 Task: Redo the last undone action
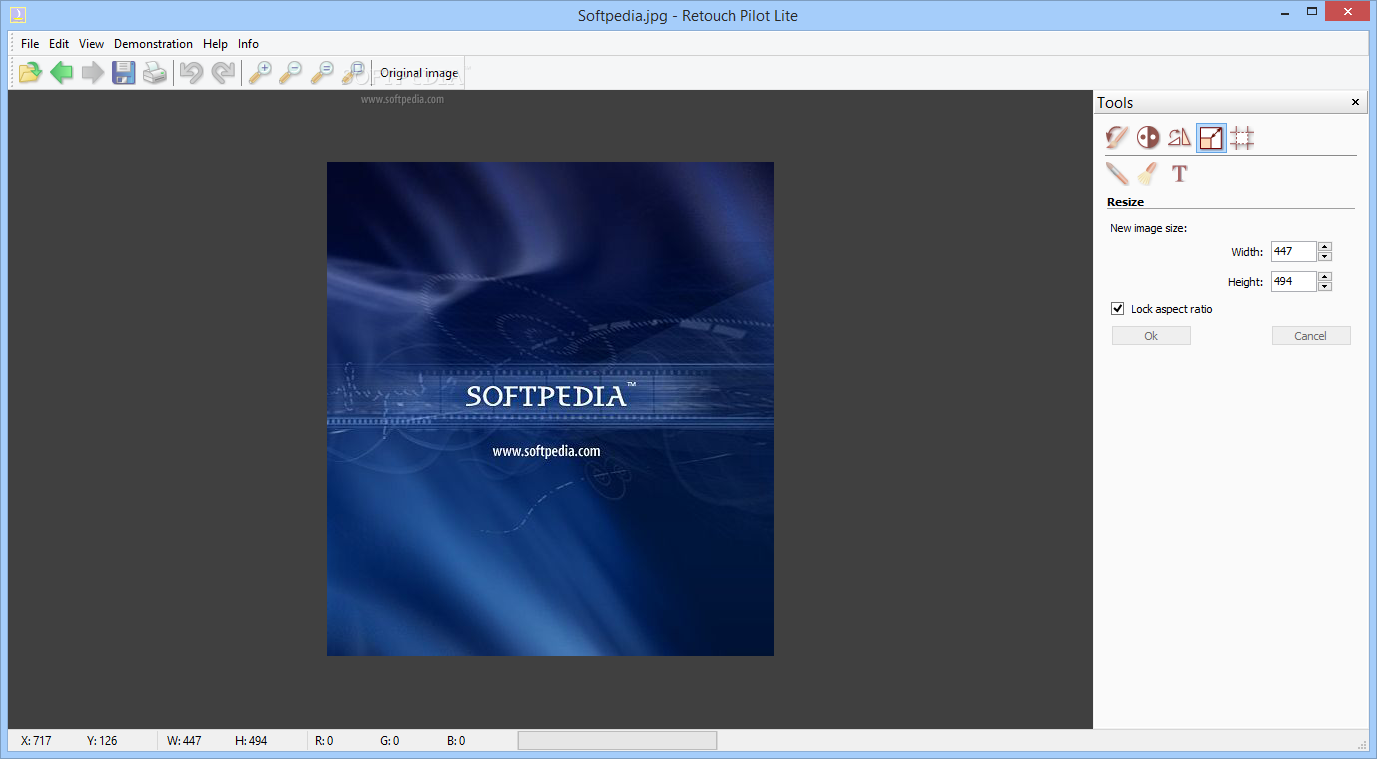click(222, 72)
